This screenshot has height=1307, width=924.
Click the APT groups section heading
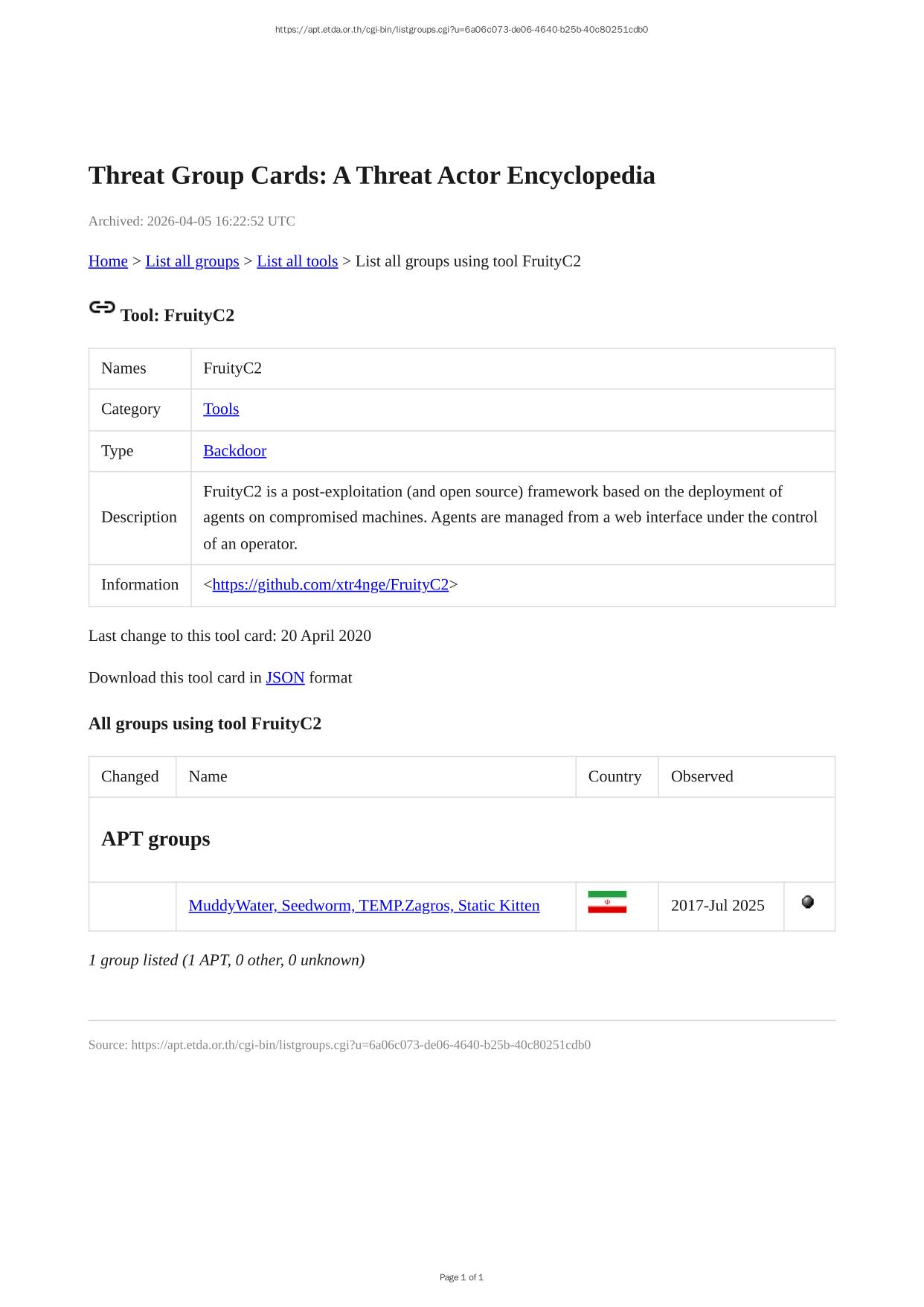tap(155, 839)
